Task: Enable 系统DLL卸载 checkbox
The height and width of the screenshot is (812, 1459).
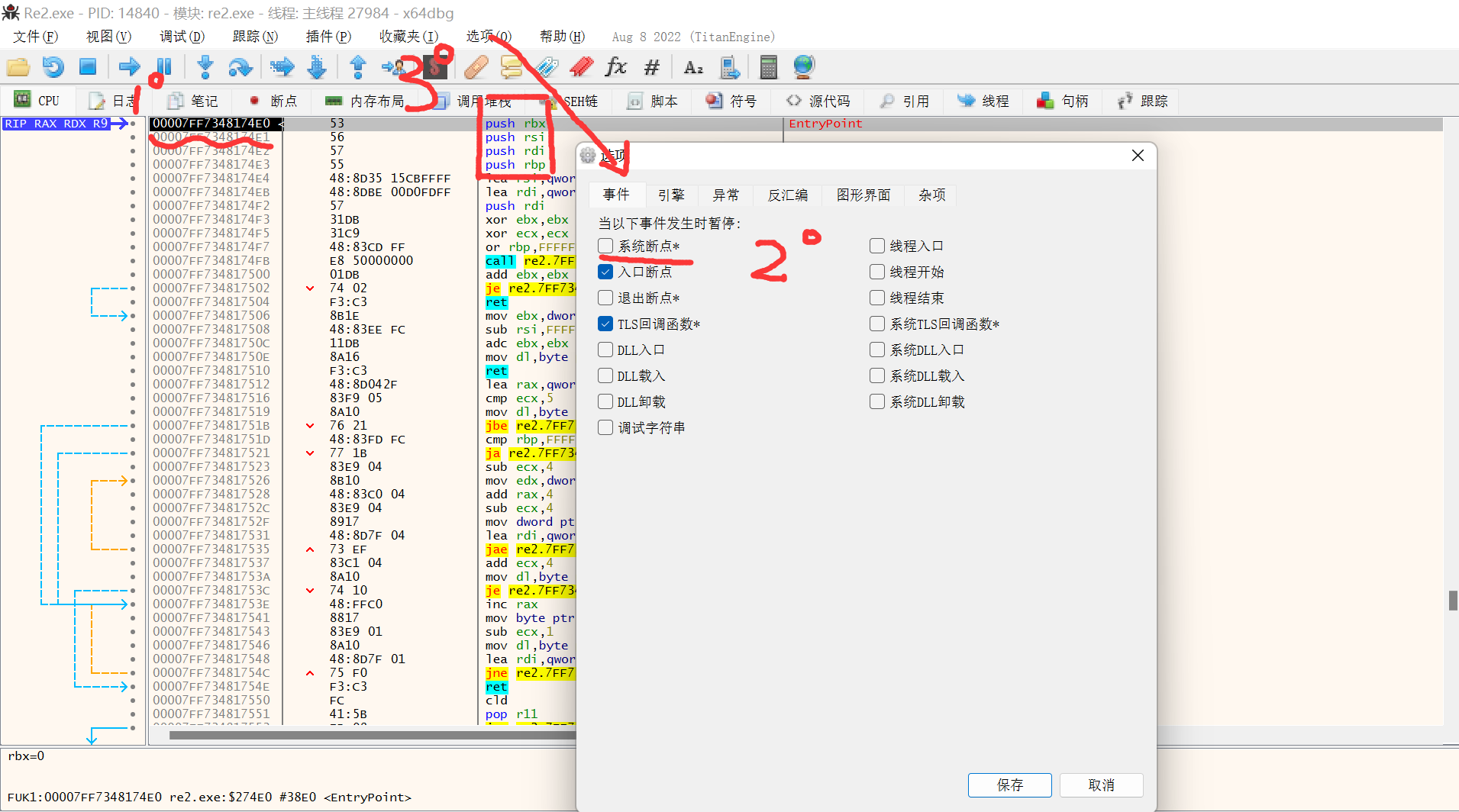Action: point(877,401)
